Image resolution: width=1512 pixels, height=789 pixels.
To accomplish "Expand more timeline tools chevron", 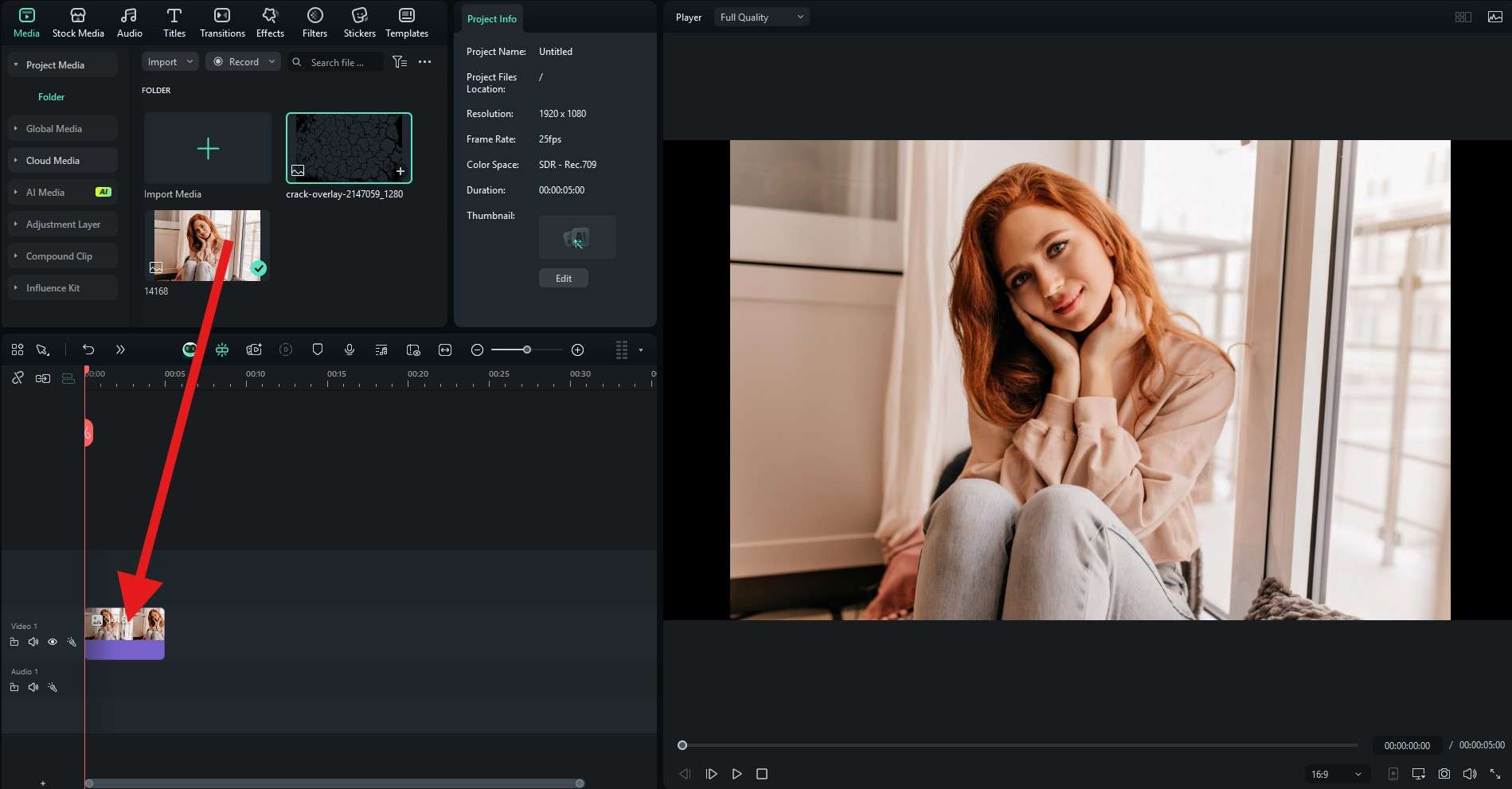I will tap(120, 350).
